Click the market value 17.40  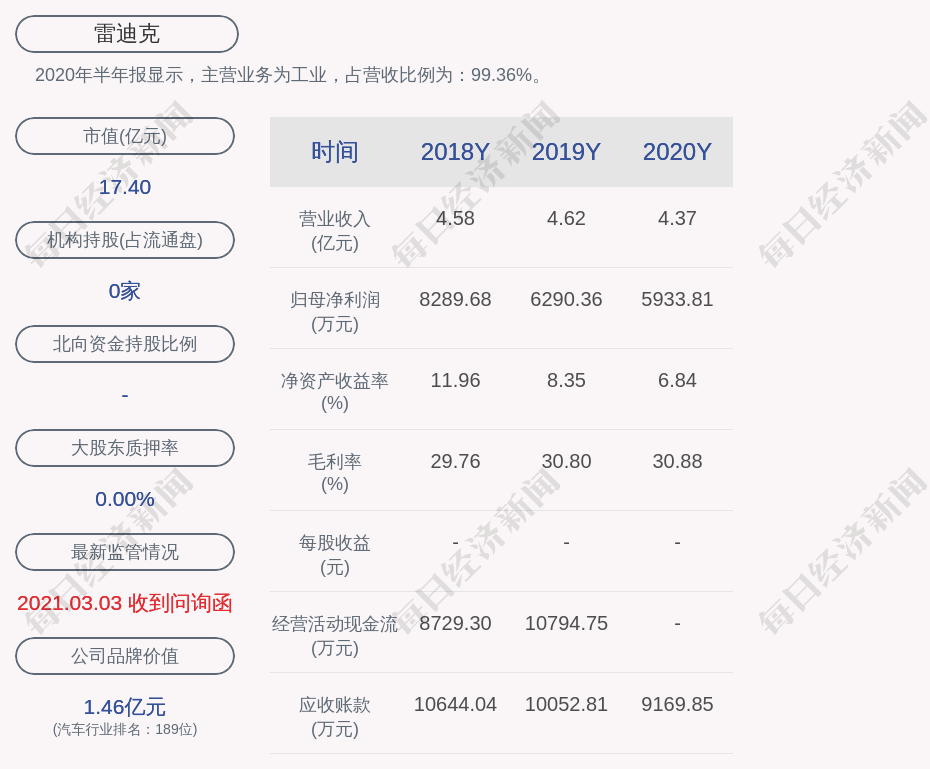coord(125,187)
